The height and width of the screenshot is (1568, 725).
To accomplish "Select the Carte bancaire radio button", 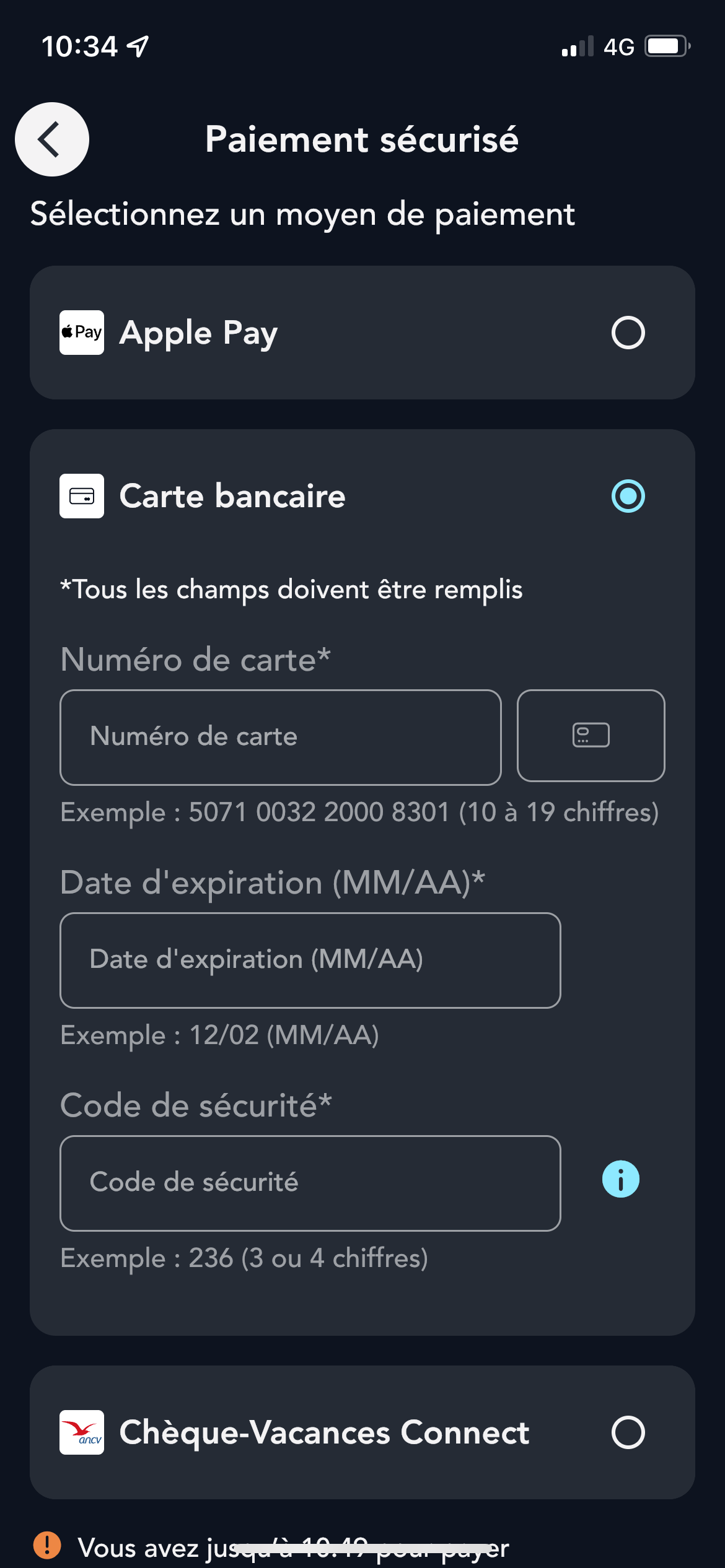I will coord(628,496).
